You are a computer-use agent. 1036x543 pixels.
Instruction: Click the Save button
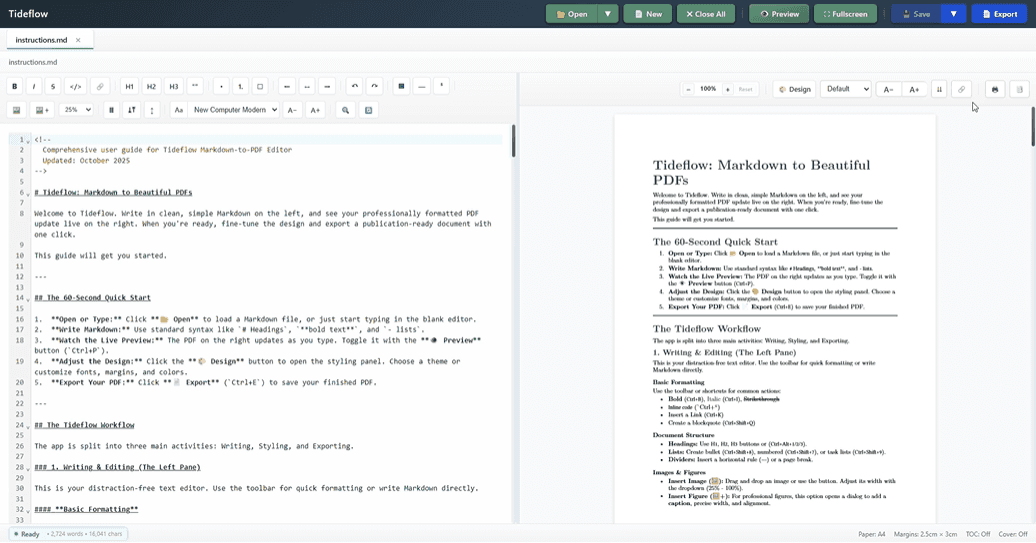916,14
